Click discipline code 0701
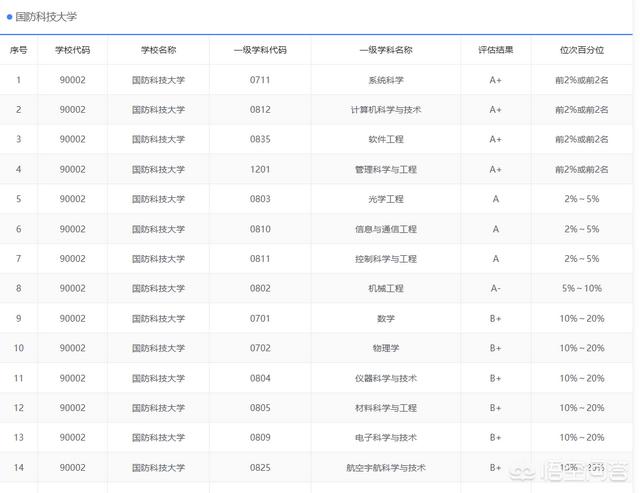640x493 pixels. coord(260,318)
